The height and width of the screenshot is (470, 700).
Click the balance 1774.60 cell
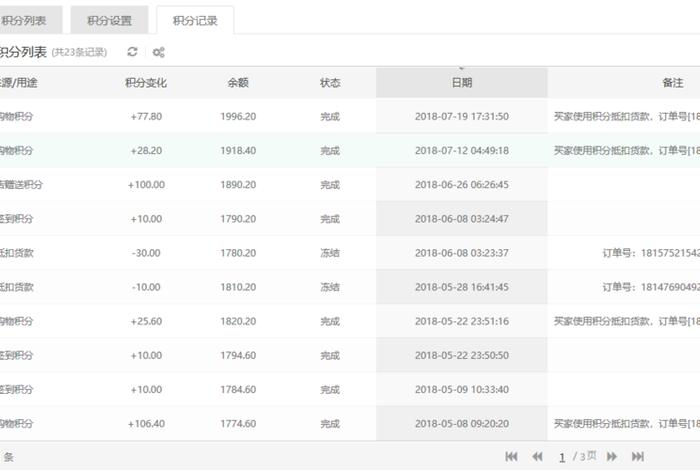[238, 424]
